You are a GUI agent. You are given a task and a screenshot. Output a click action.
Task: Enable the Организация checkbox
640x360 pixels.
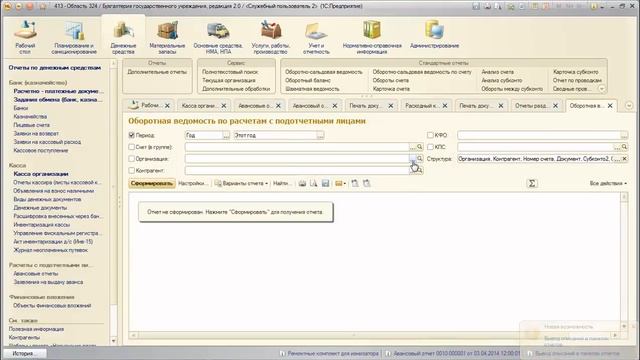pyautogui.click(x=131, y=159)
